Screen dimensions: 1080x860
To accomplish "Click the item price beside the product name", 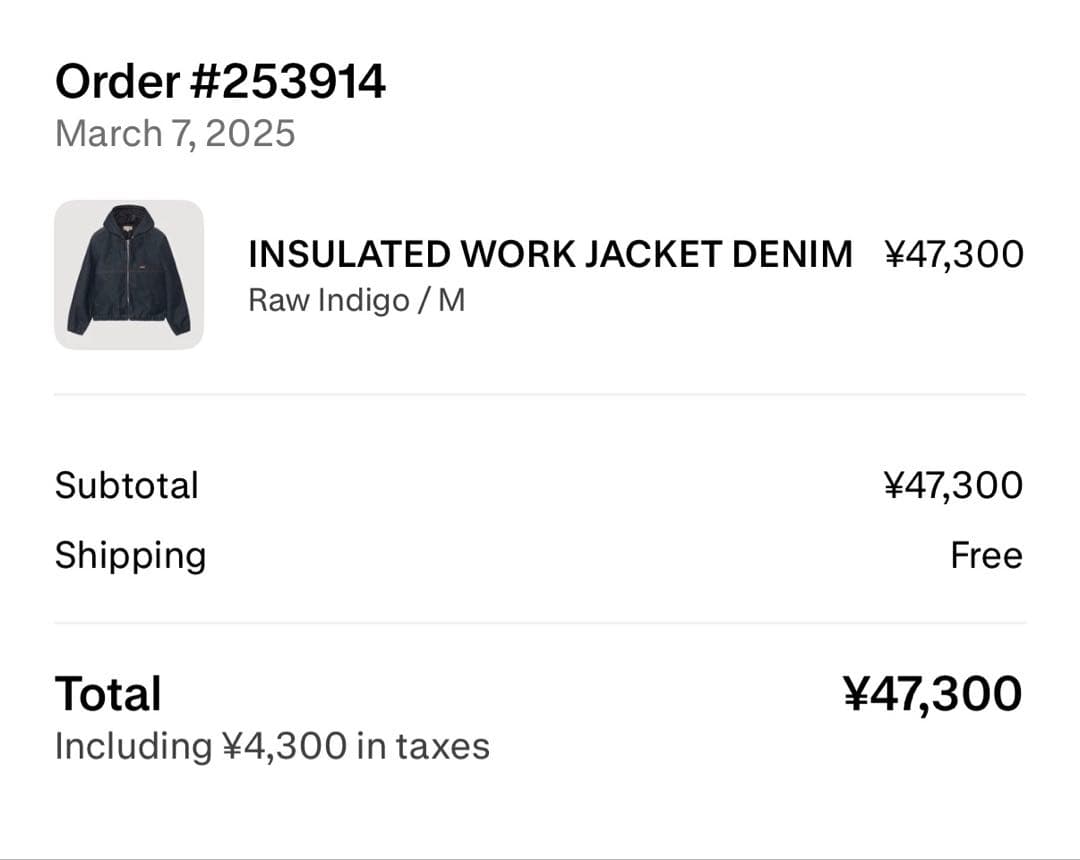I will tap(954, 255).
